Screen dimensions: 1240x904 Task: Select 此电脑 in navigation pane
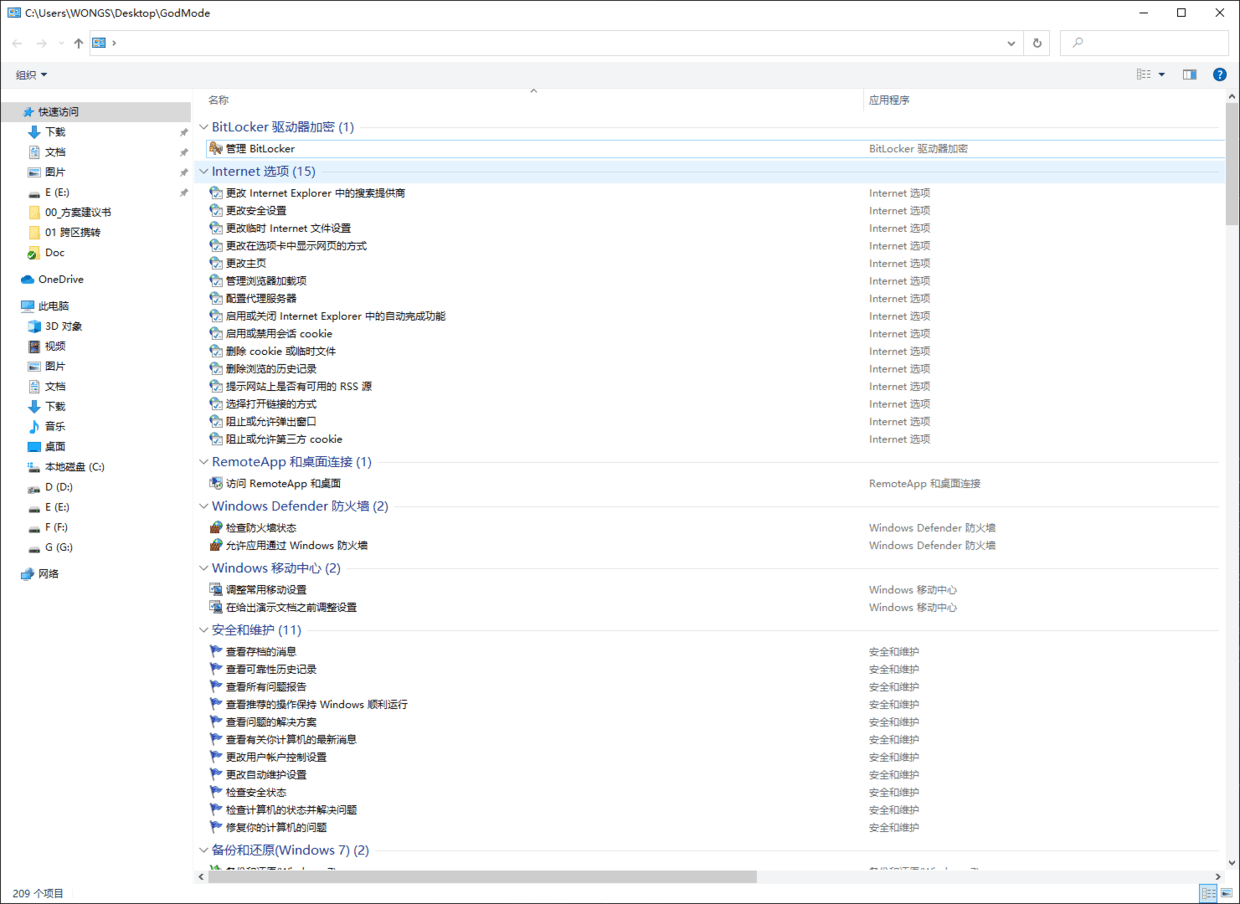tap(54, 306)
